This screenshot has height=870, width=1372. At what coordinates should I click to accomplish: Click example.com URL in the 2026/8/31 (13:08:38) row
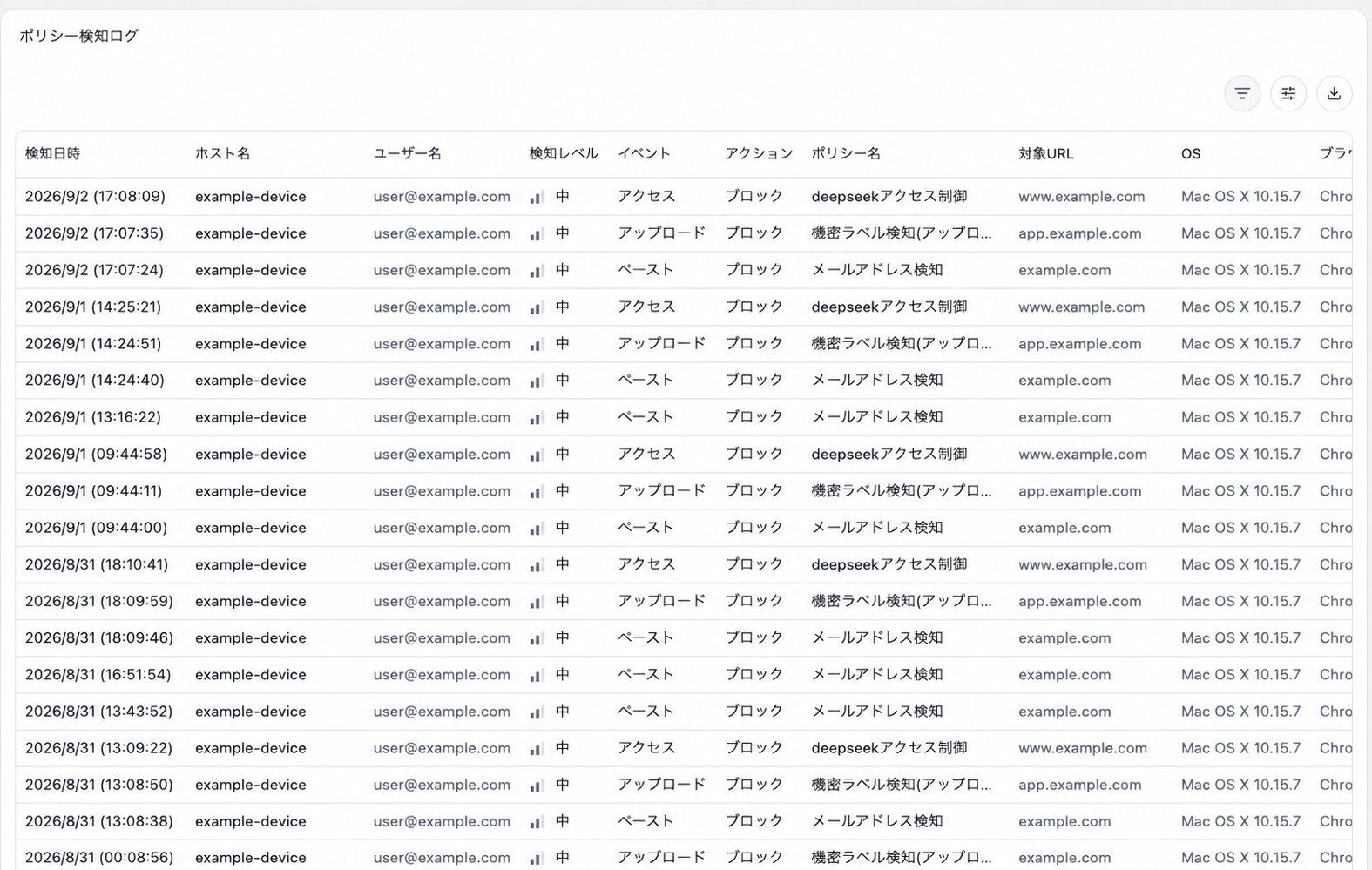(x=1064, y=821)
